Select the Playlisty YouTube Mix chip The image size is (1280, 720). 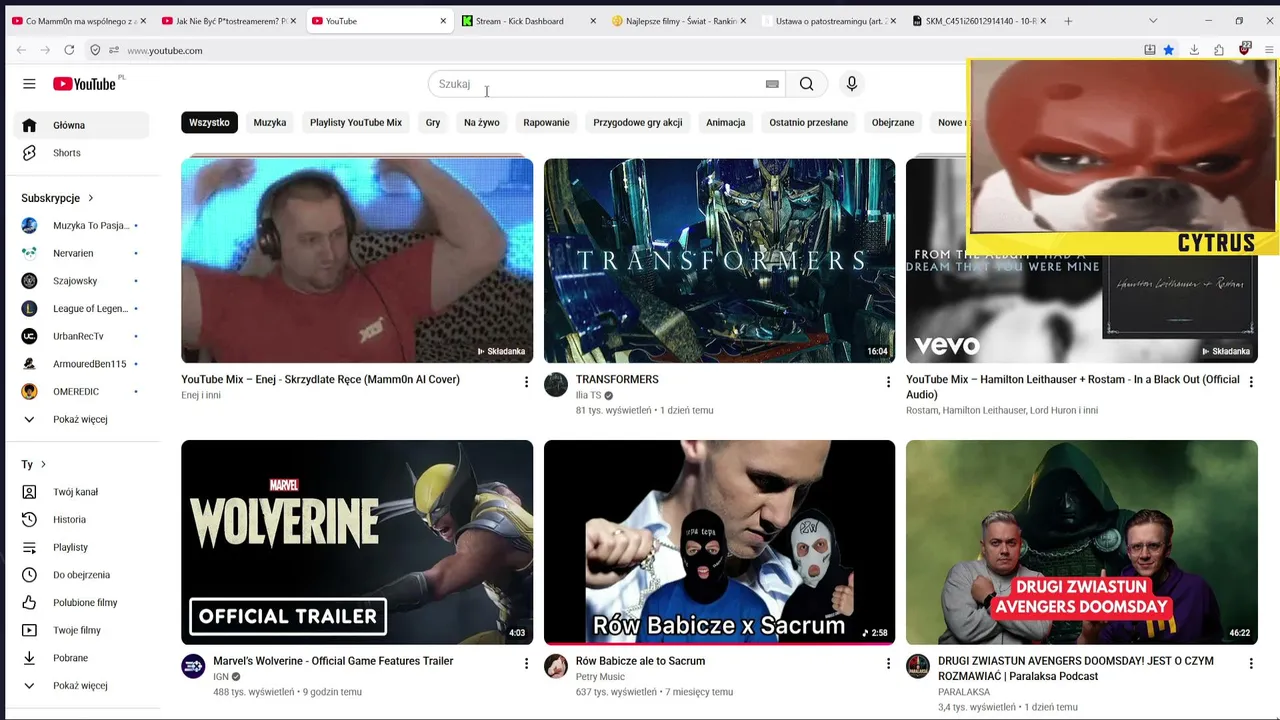(x=356, y=122)
